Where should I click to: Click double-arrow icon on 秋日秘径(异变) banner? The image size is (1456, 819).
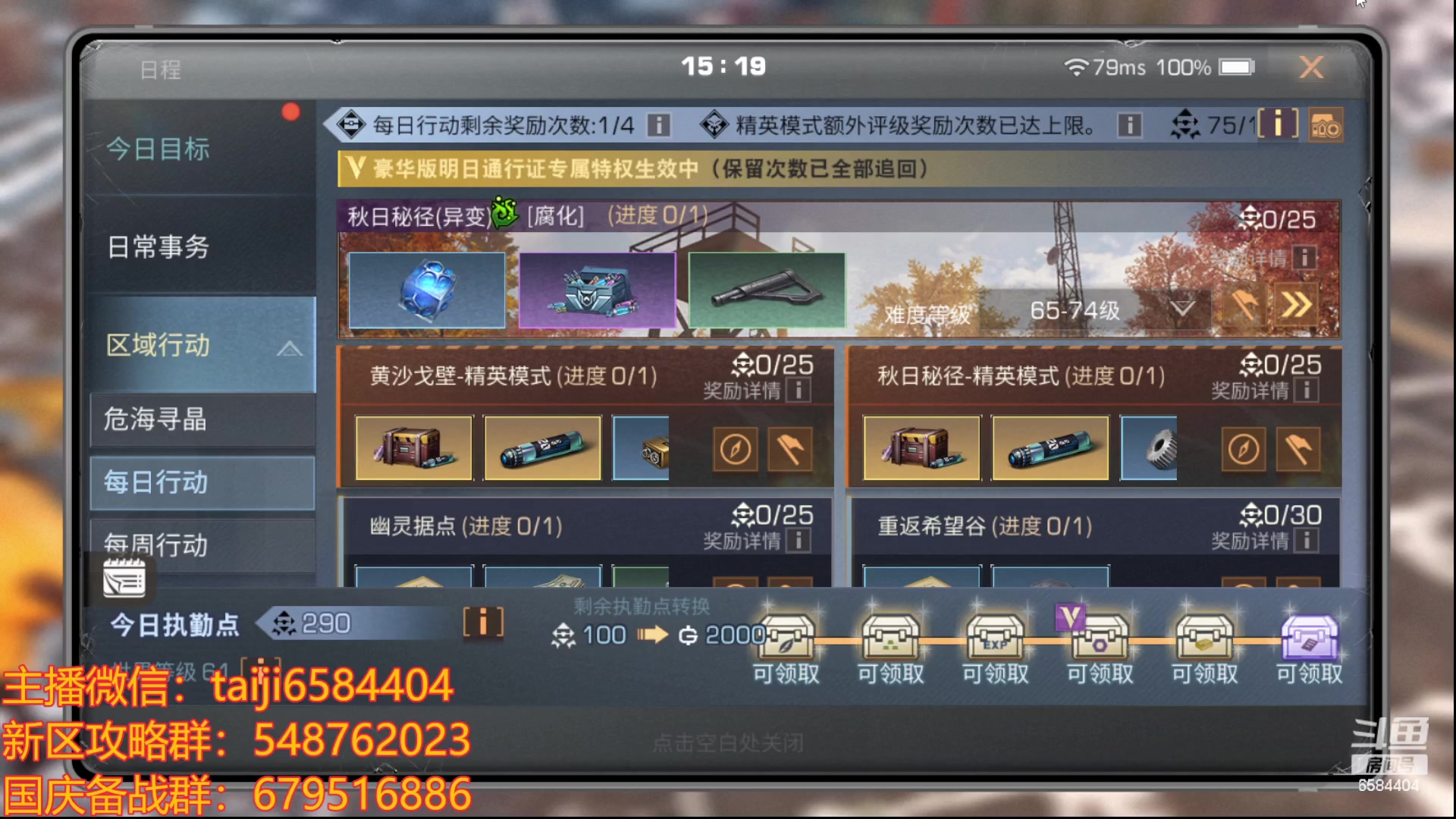(1296, 305)
